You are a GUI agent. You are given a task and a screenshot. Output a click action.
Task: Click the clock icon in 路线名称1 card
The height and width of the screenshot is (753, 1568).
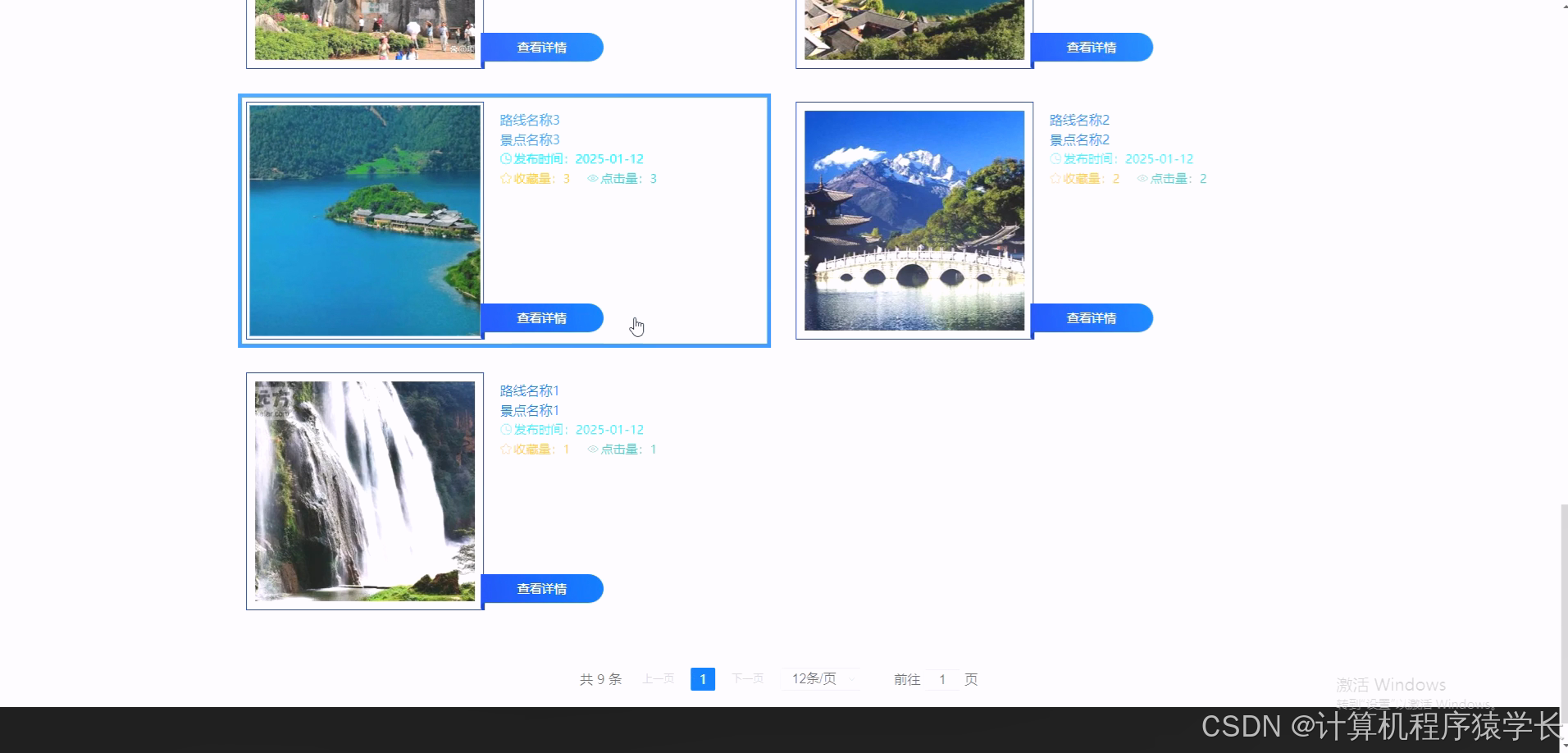[506, 430]
